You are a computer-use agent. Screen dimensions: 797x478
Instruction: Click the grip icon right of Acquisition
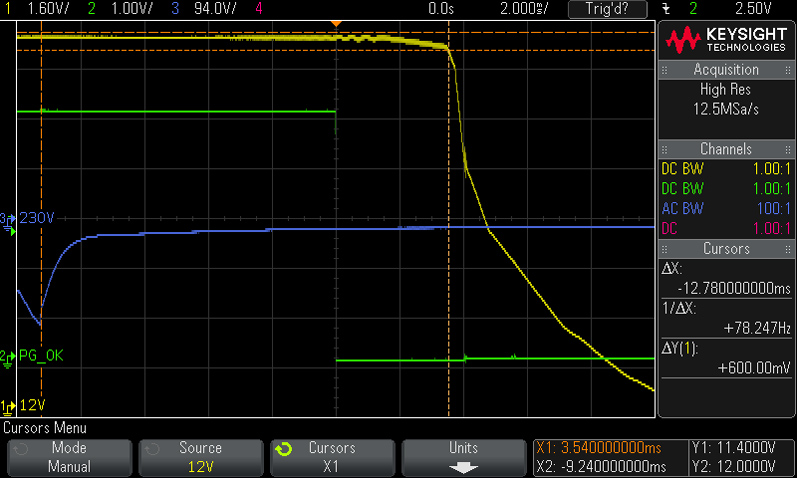click(788, 70)
